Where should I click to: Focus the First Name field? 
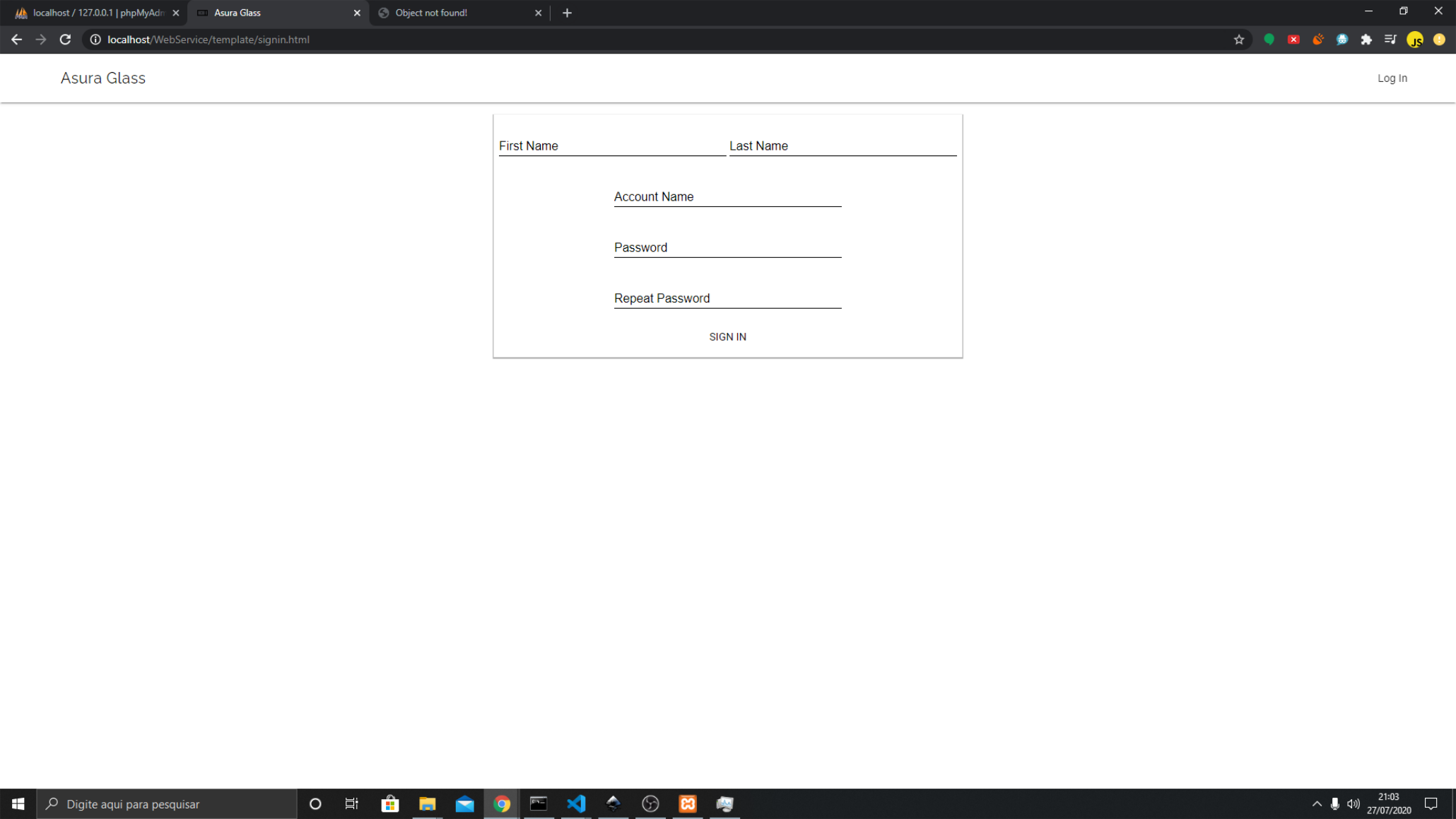611,146
